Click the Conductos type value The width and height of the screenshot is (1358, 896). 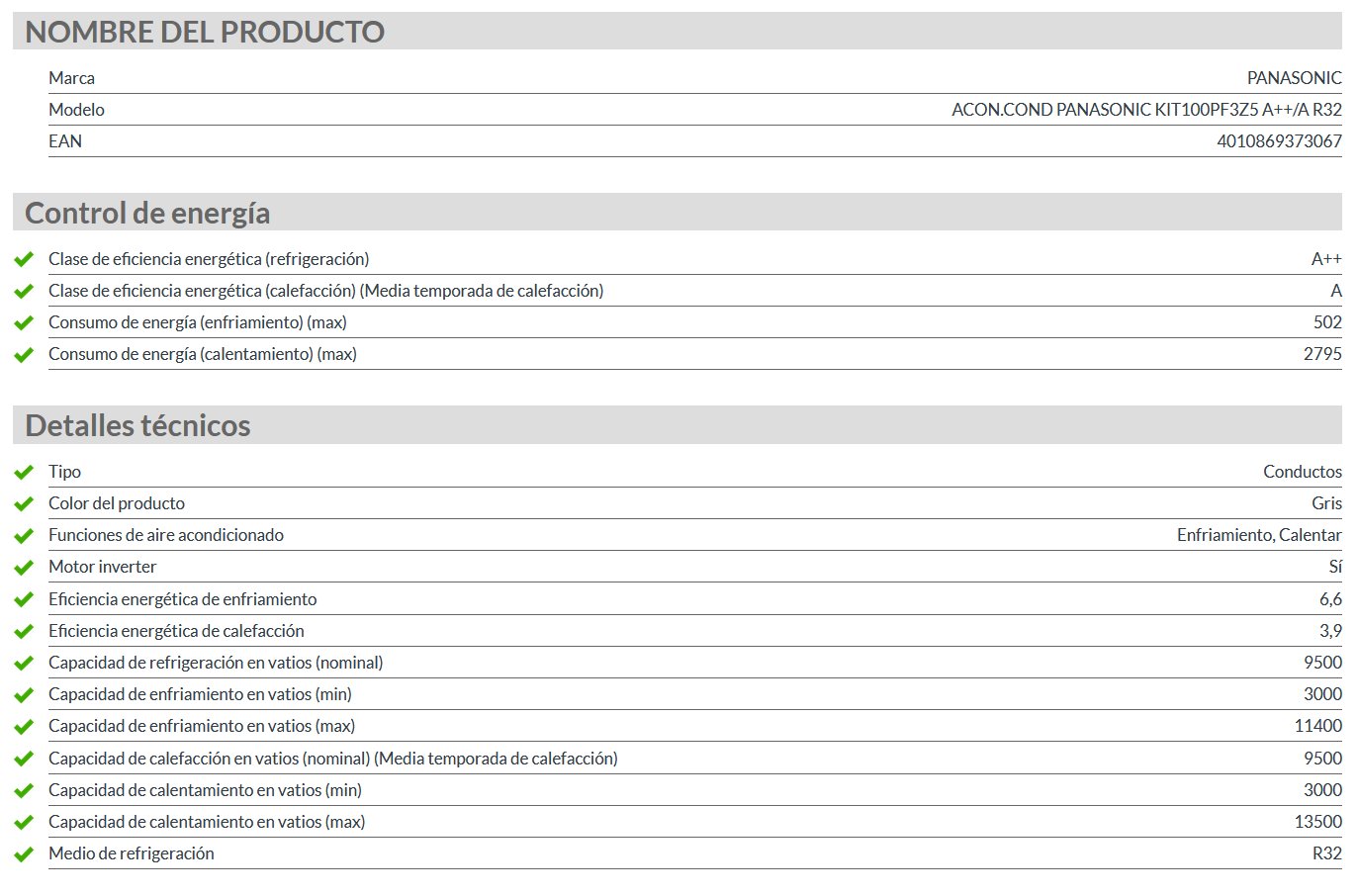1303,472
